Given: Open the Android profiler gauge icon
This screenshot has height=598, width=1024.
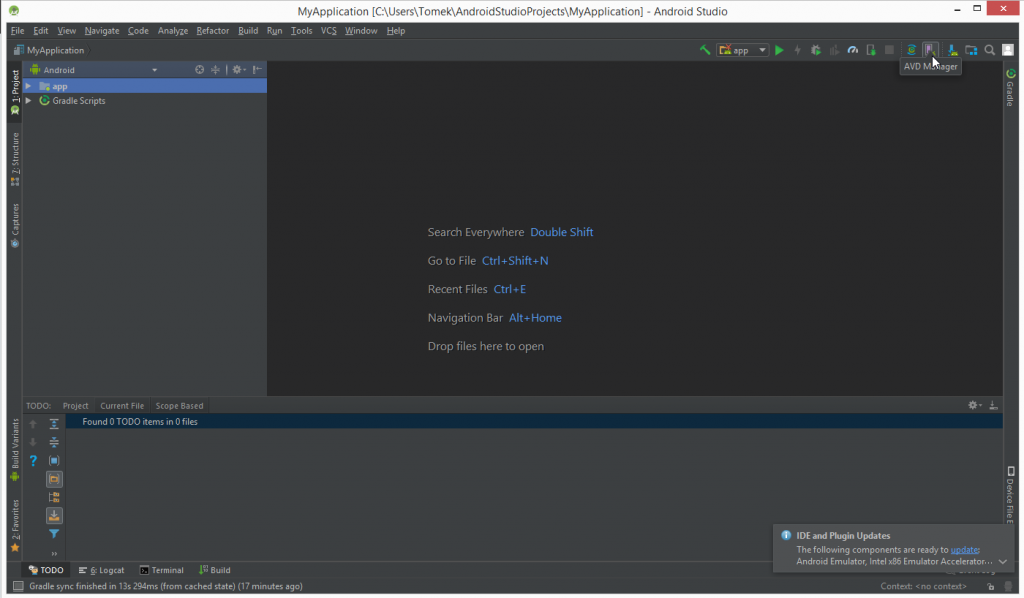Looking at the screenshot, I should click(x=853, y=50).
